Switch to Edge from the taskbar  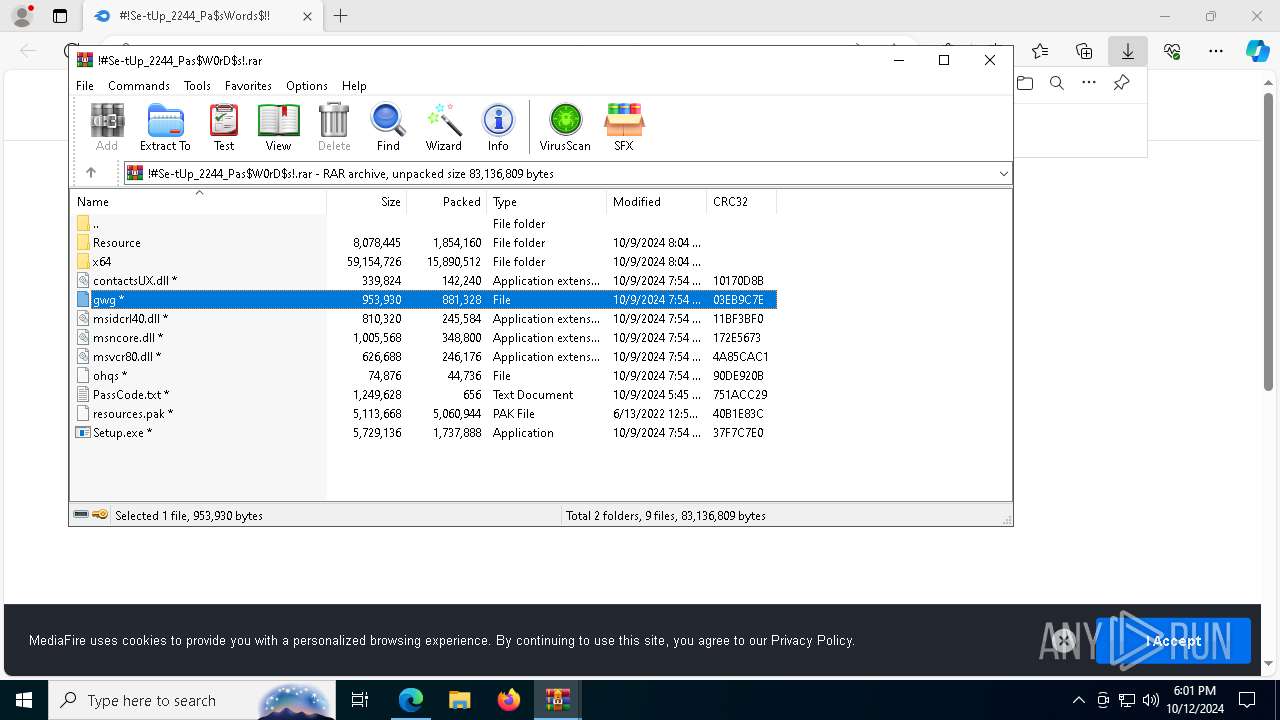(411, 700)
